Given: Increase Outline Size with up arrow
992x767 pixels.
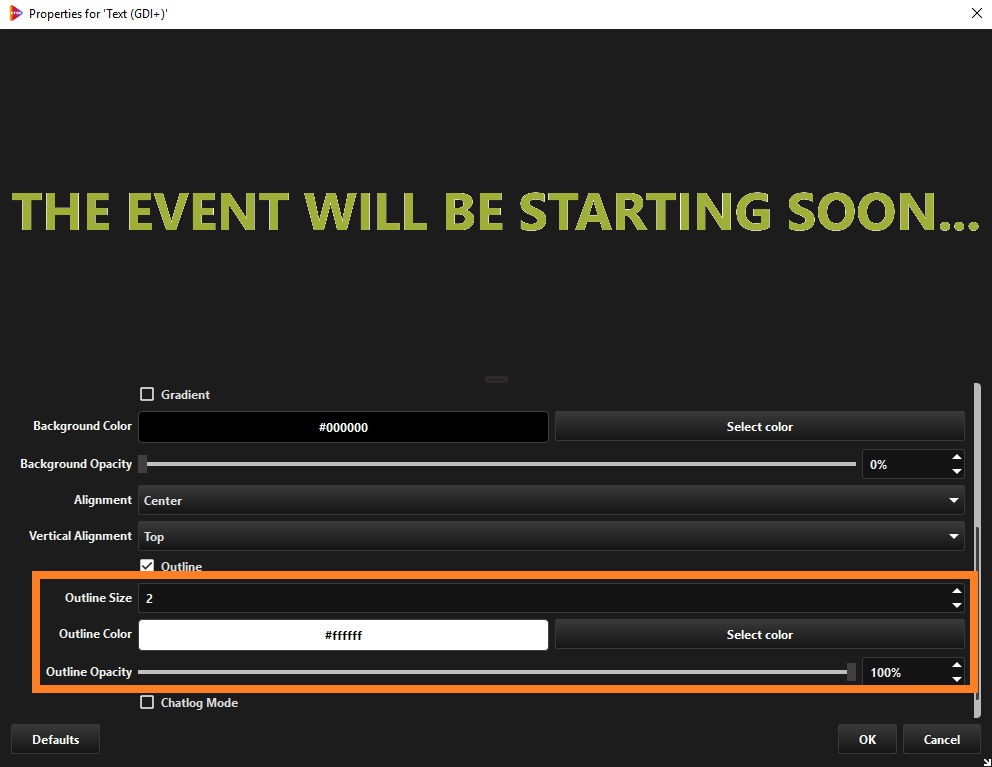Looking at the screenshot, I should point(957,590).
